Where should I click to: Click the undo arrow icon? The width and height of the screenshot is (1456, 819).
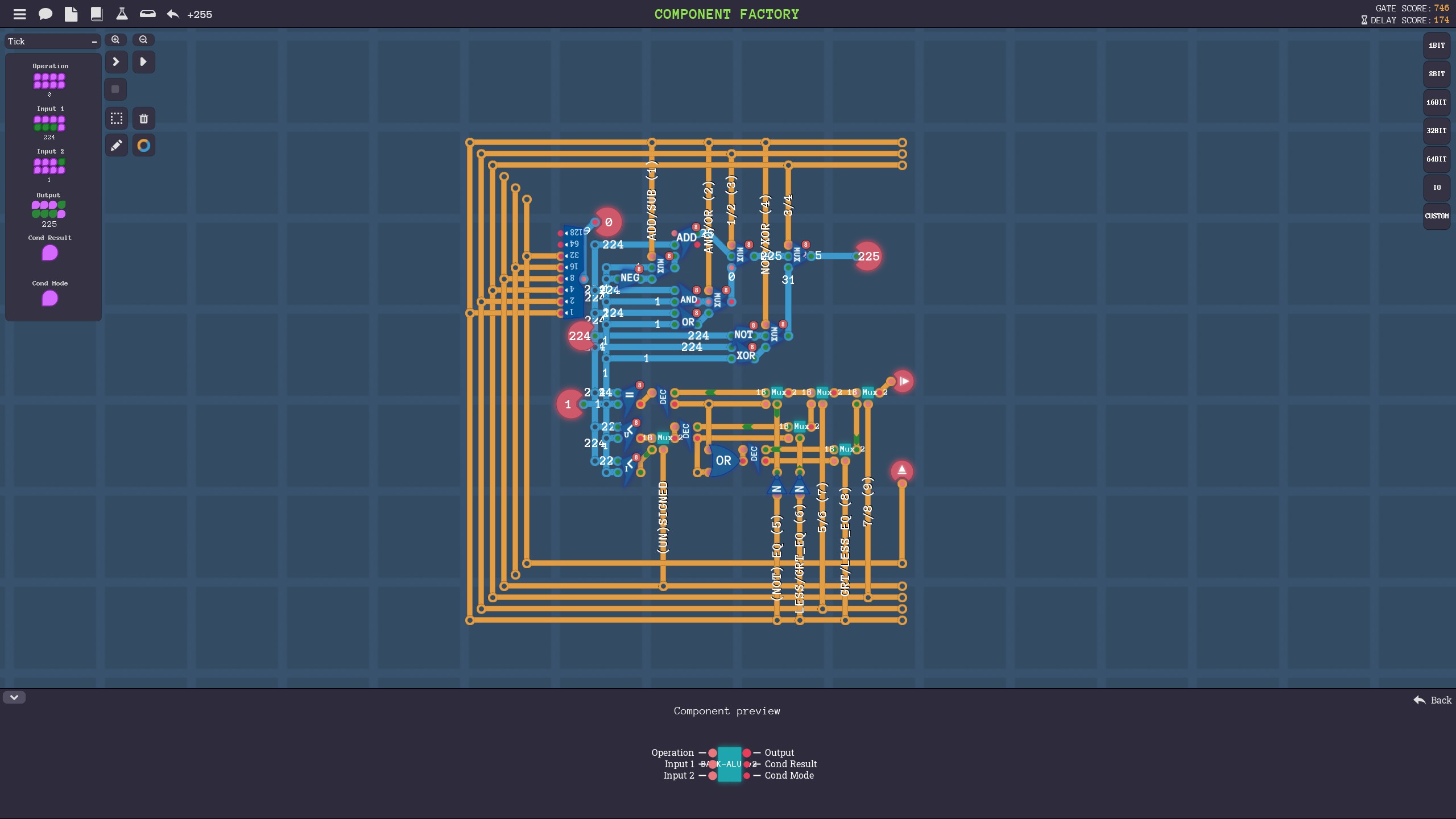pos(173,14)
